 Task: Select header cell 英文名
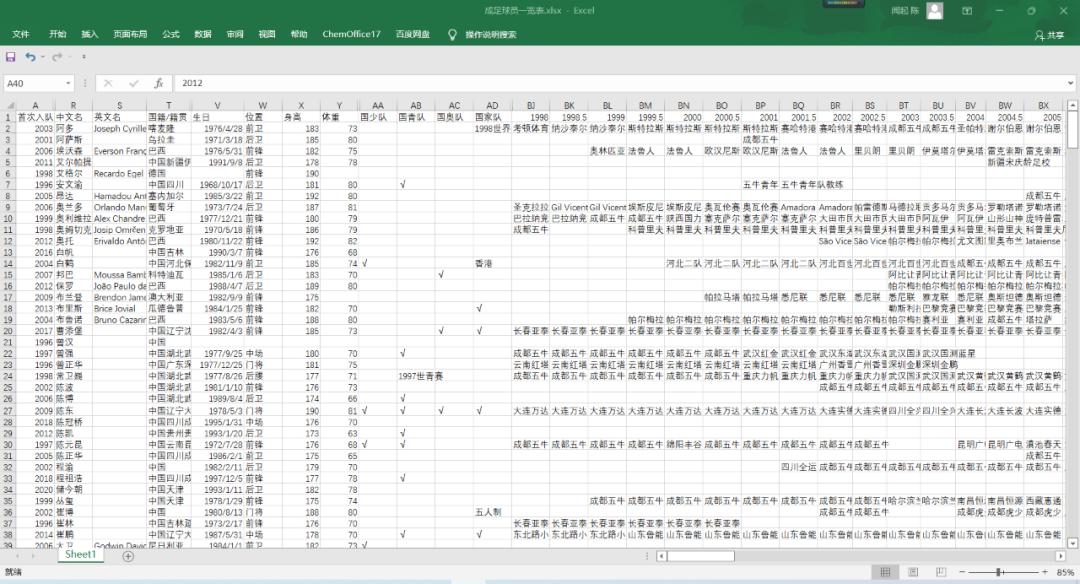click(x=119, y=117)
